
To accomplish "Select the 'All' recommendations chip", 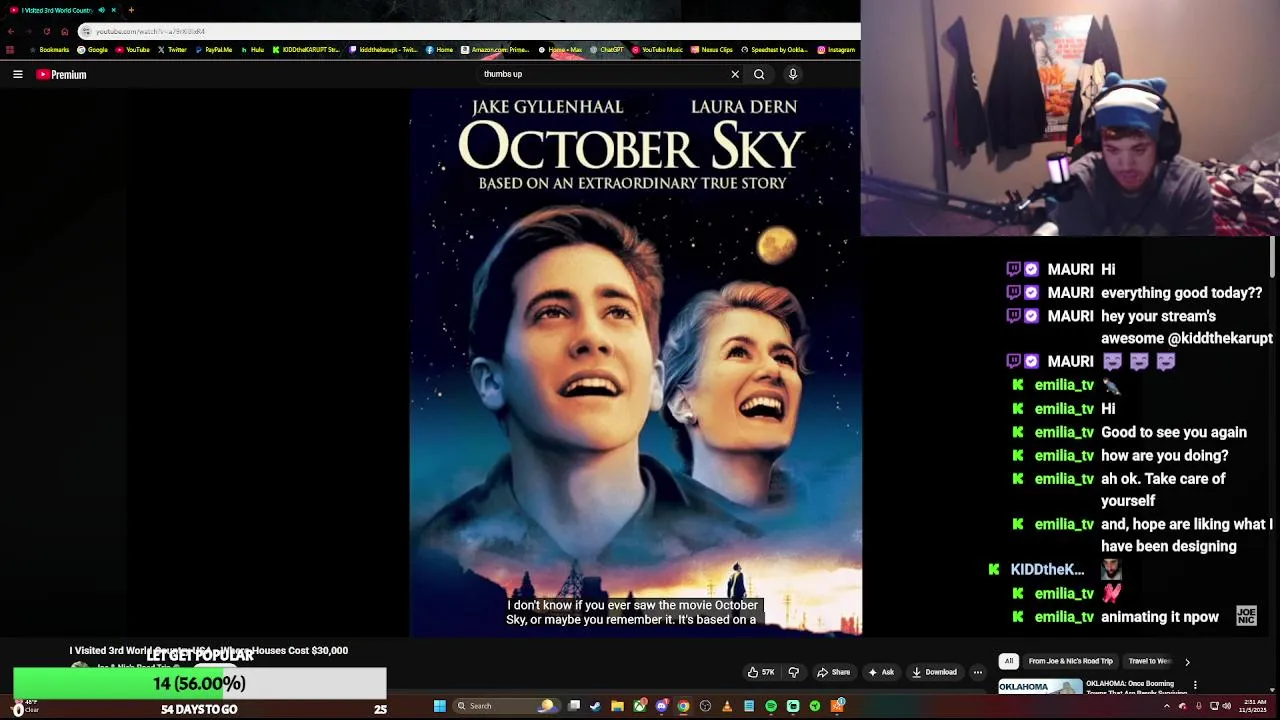I will [1009, 661].
